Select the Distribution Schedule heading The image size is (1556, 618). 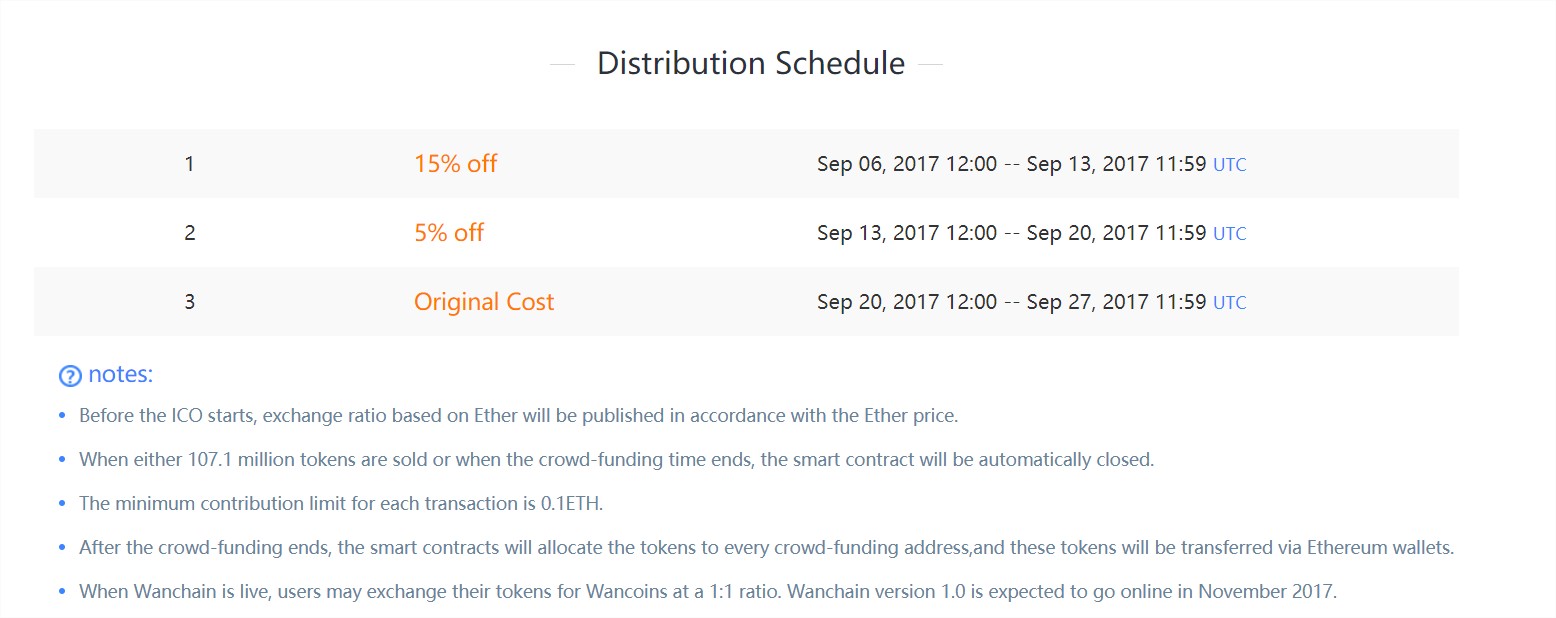[751, 64]
